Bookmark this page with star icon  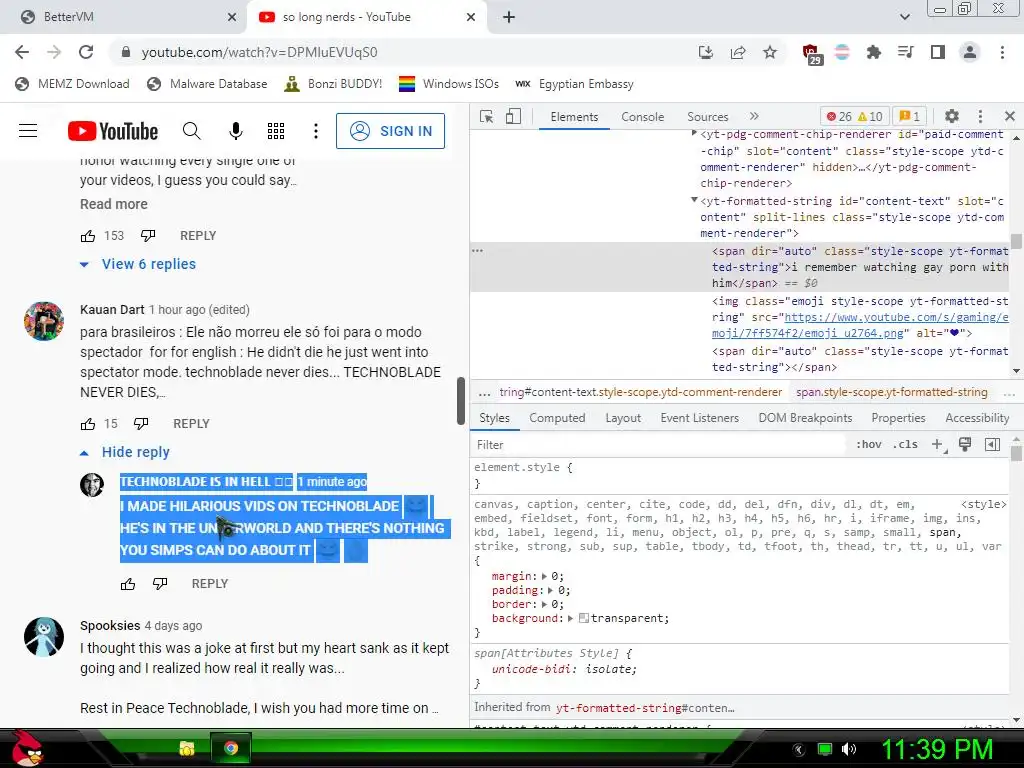point(770,52)
